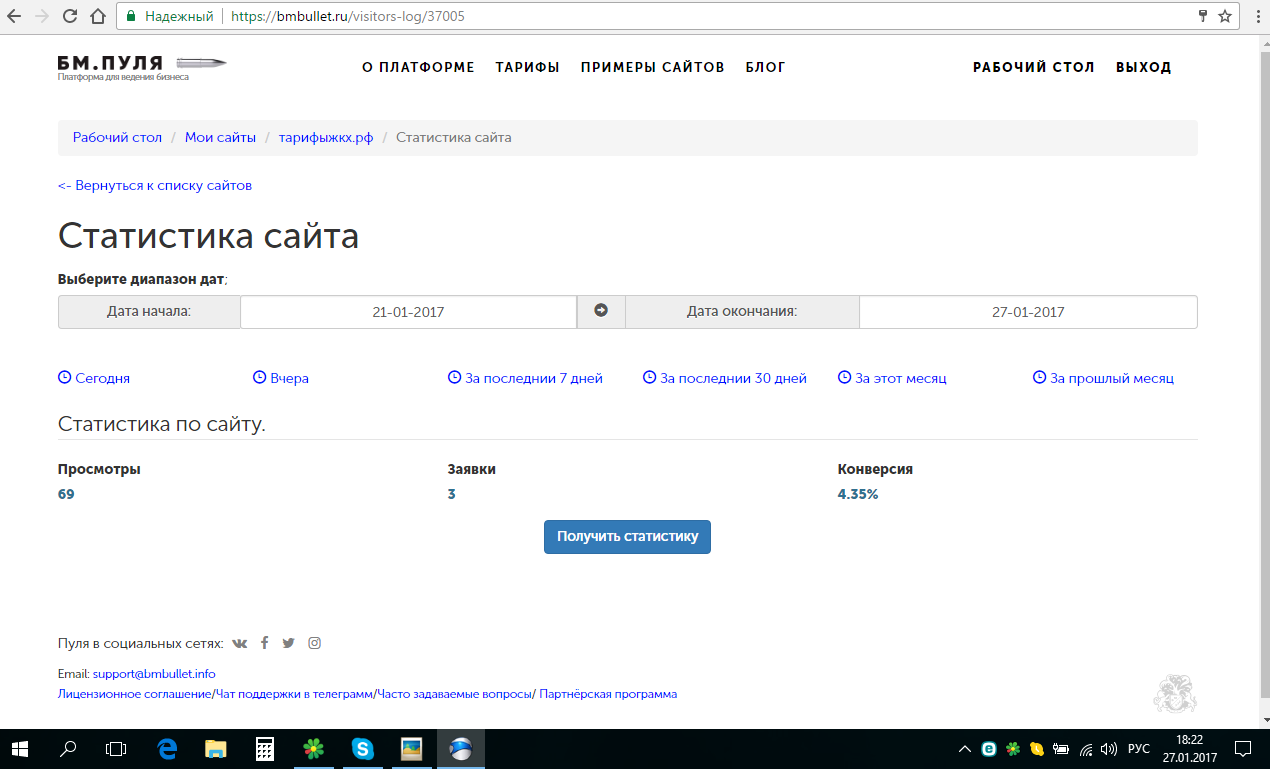The width and height of the screenshot is (1270, 769).
Task: Open РАБОЧИЙ СТОЛ in top navigation
Action: (1033, 67)
